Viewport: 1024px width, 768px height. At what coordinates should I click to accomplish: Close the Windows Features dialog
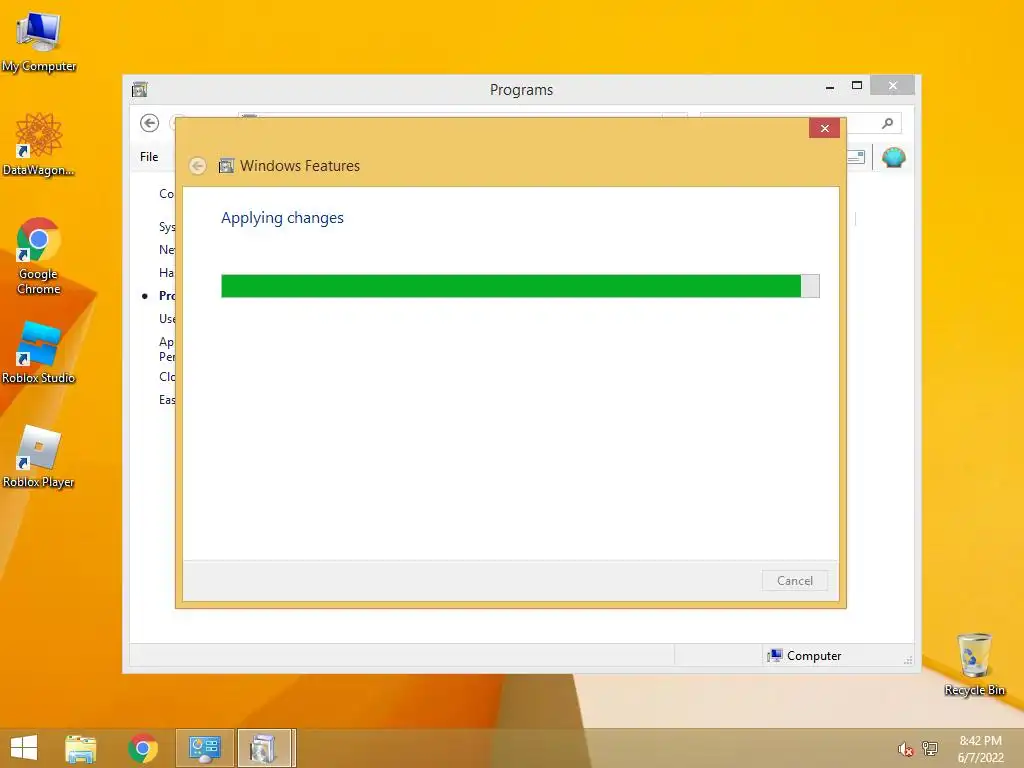click(824, 128)
